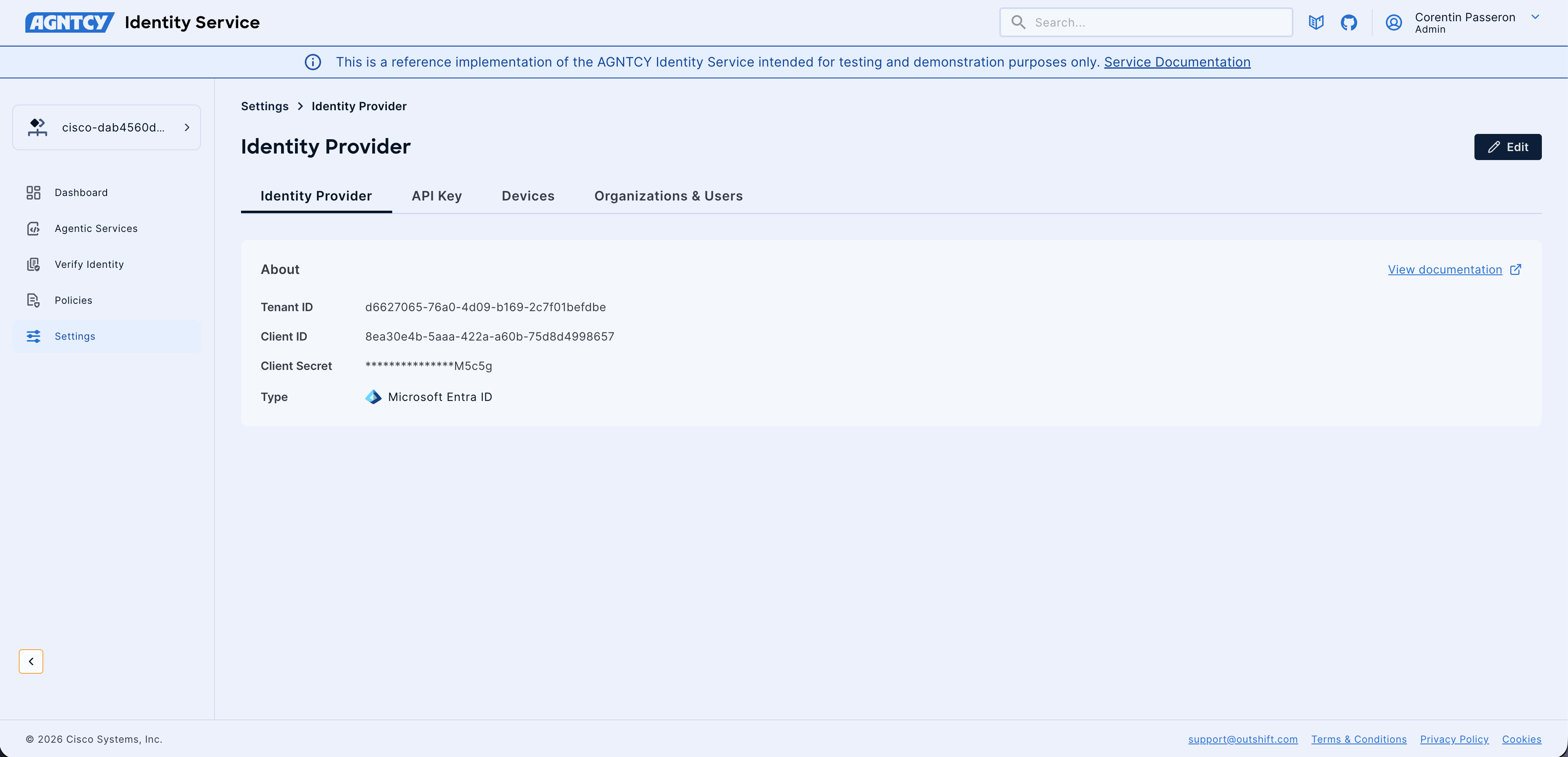Open the View documentation link
The image size is (1568, 757).
point(1445,269)
